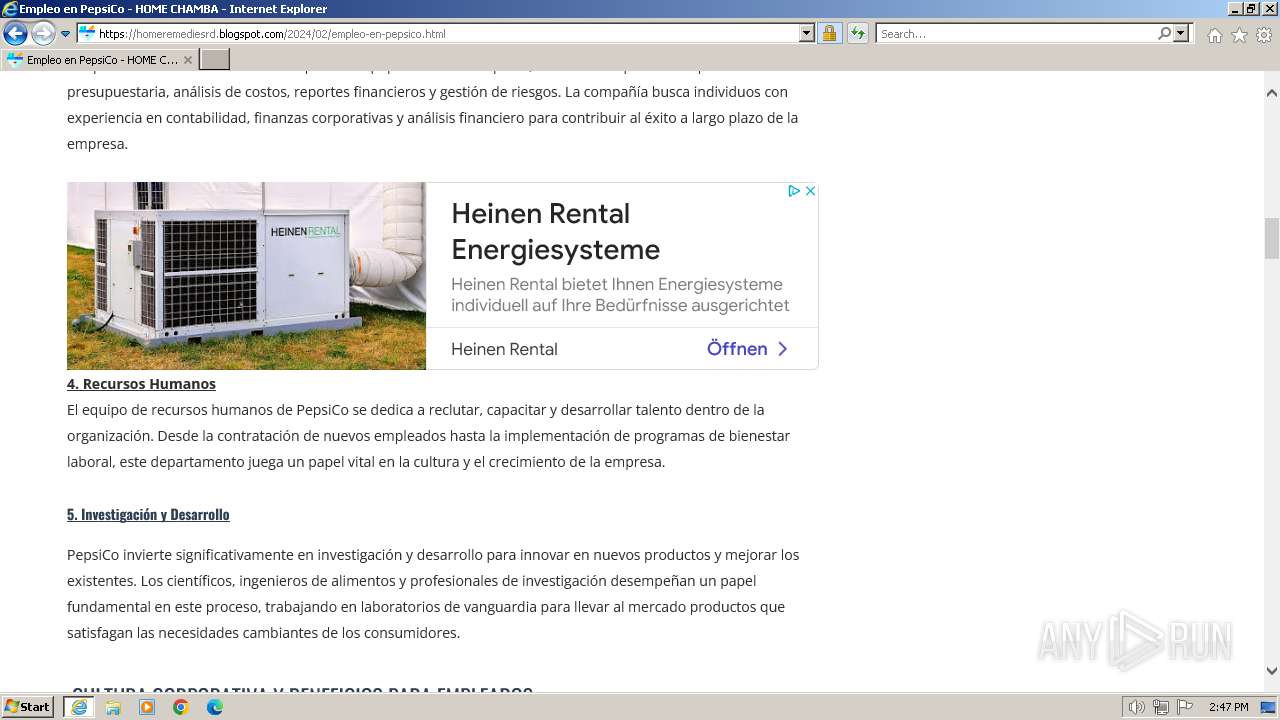Launch Chrome from the taskbar
Screen dimensions: 1280x720
[x=181, y=707]
